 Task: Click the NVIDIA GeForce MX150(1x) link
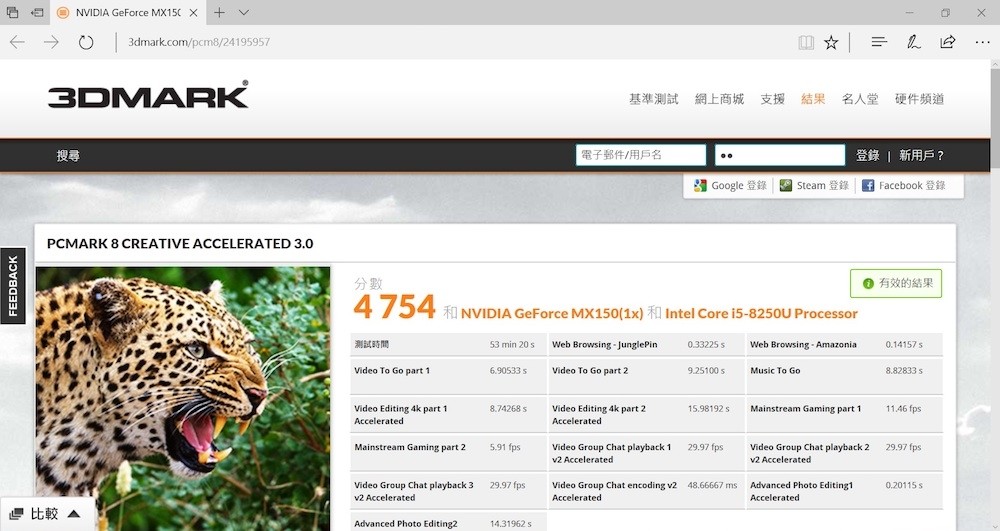(x=552, y=314)
